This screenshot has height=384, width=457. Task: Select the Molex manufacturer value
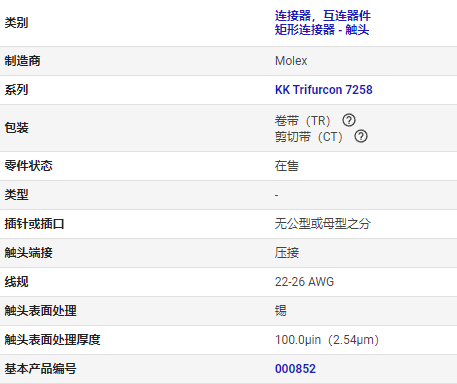(x=291, y=61)
